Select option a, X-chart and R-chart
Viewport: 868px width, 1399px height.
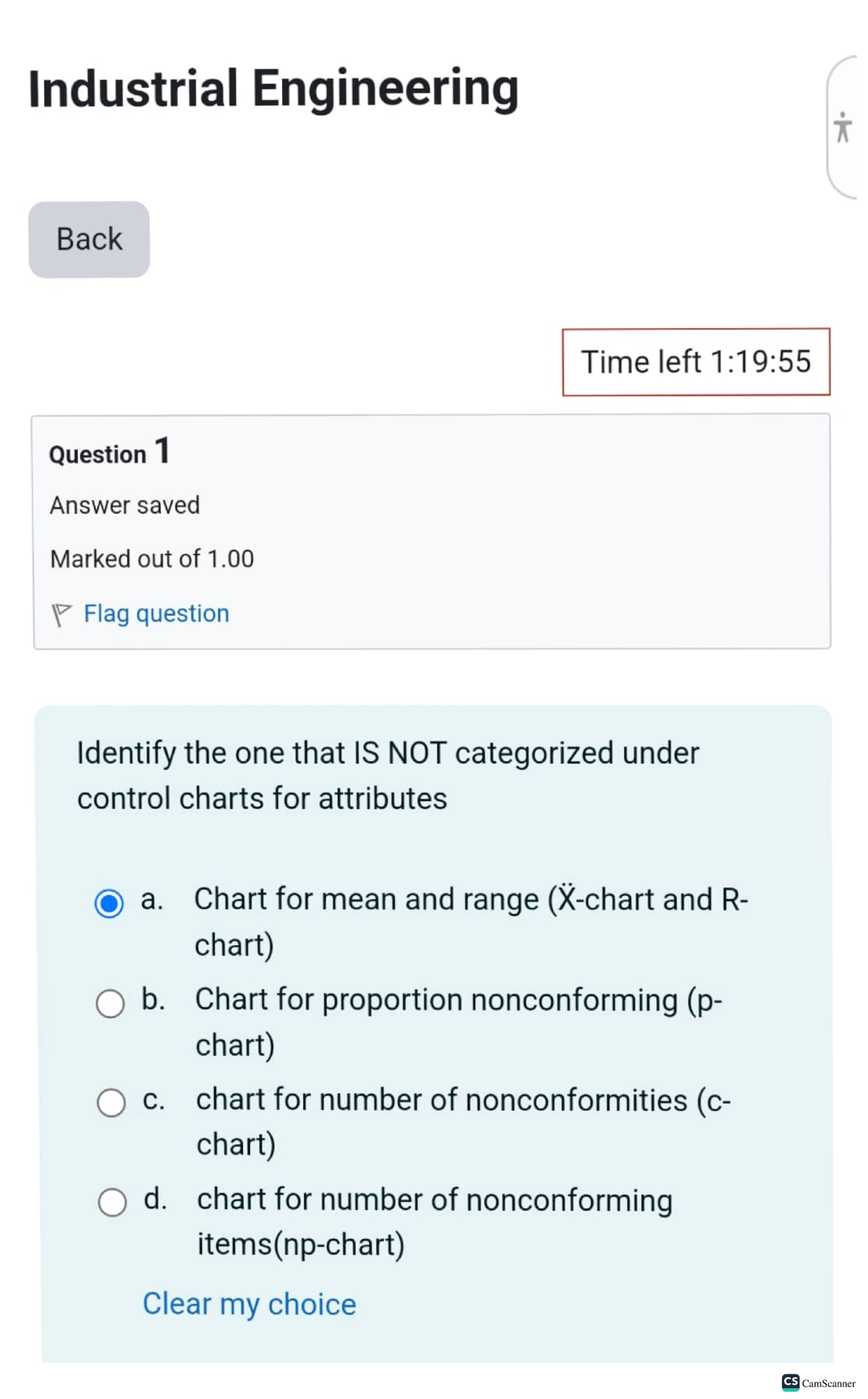coord(109,903)
